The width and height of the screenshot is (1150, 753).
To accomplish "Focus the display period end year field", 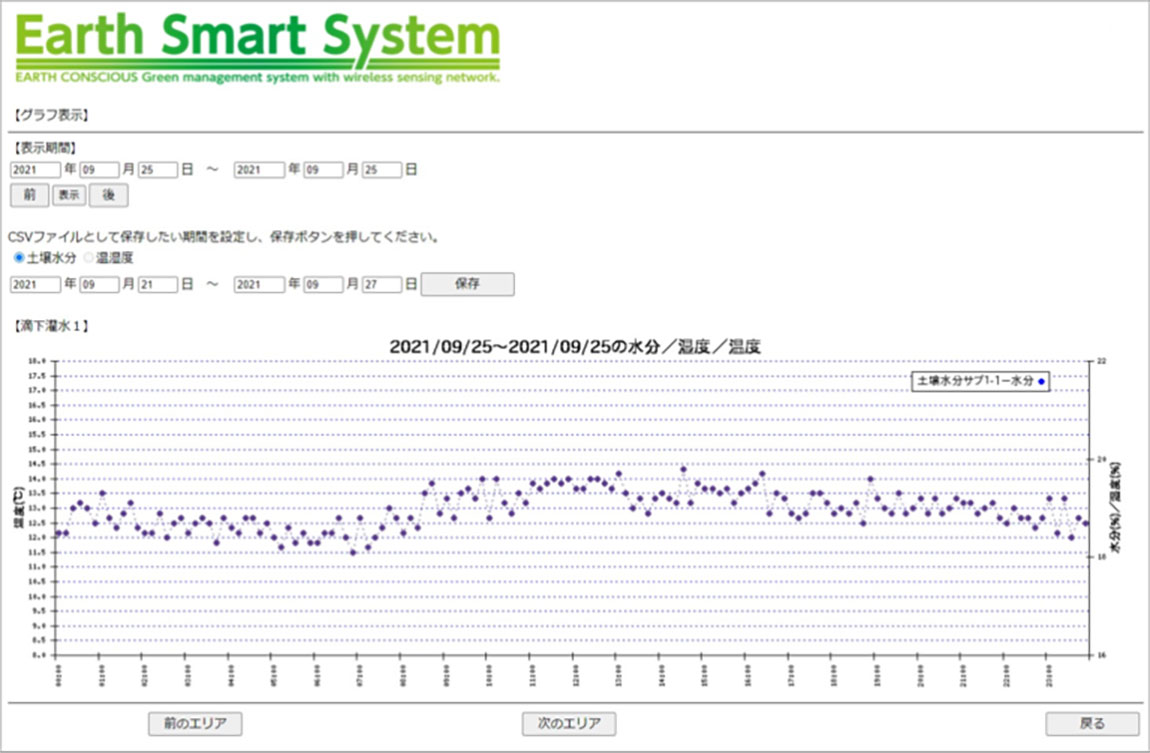I will pyautogui.click(x=259, y=170).
